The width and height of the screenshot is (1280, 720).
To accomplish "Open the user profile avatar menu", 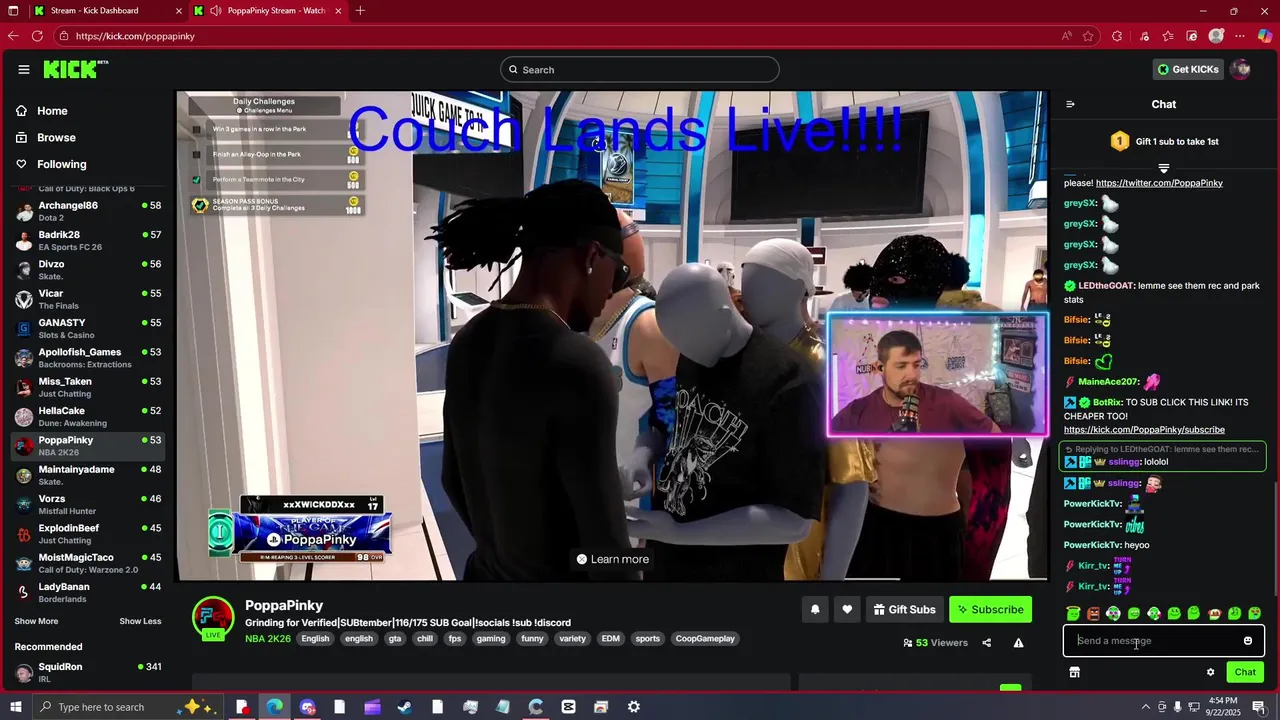I will pos(1240,69).
